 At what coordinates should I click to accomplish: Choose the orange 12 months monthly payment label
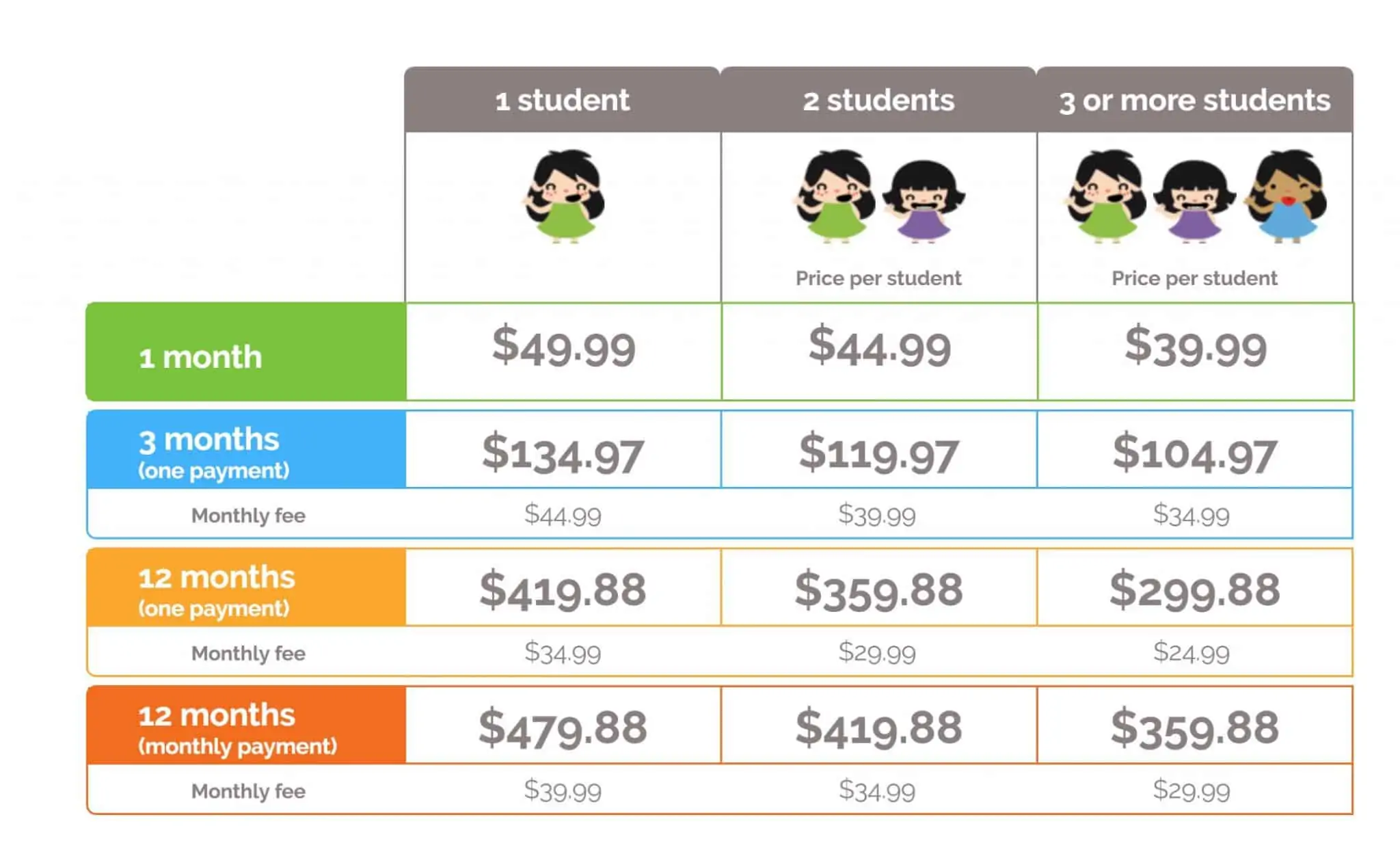(x=246, y=725)
